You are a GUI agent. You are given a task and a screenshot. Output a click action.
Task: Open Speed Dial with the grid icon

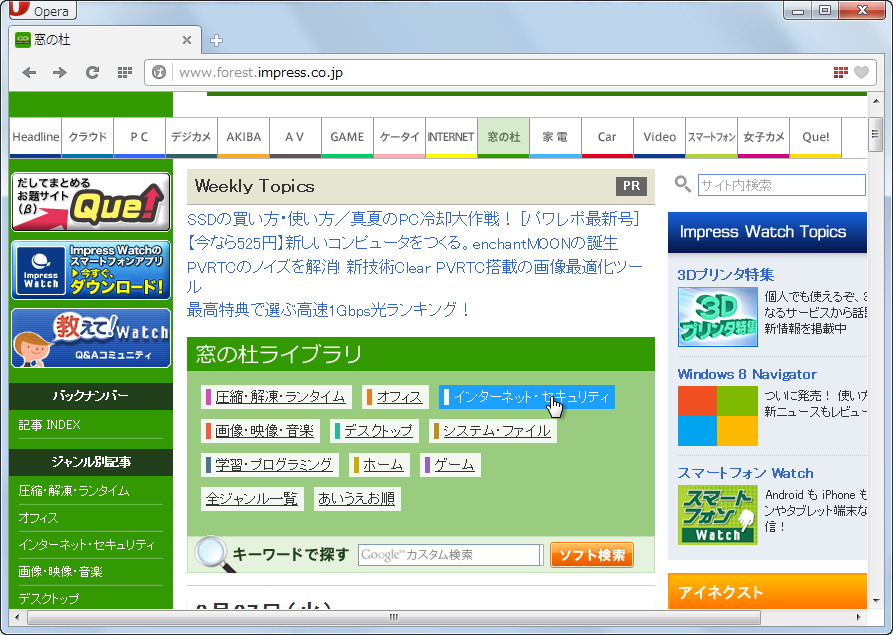click(x=124, y=72)
